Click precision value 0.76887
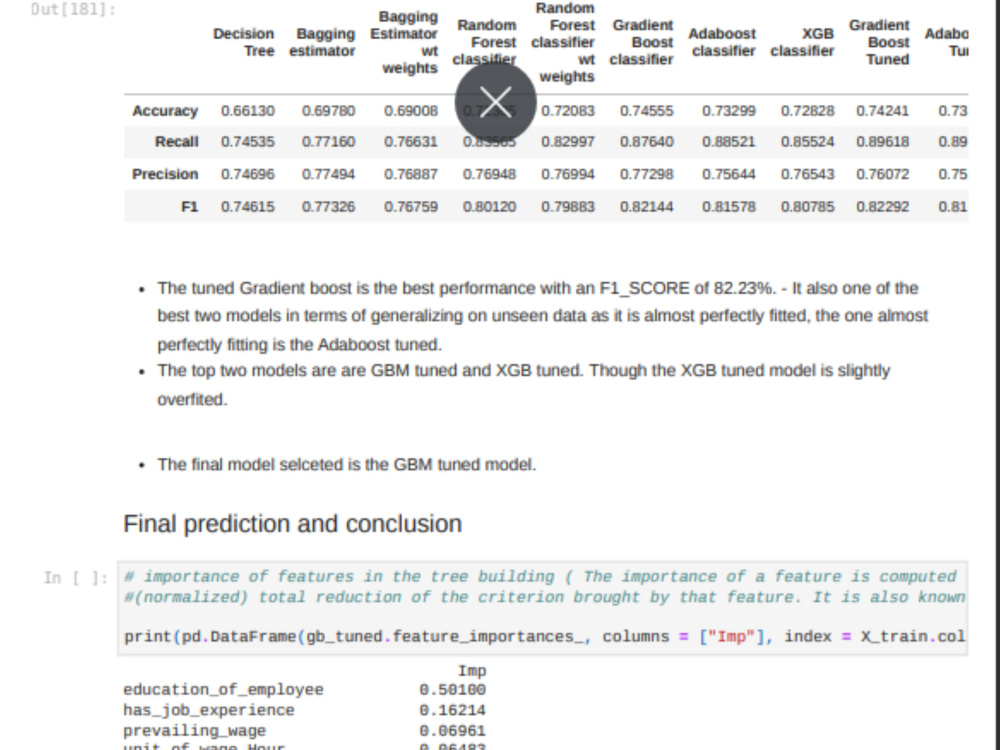This screenshot has height=750, width=1000. (x=411, y=174)
